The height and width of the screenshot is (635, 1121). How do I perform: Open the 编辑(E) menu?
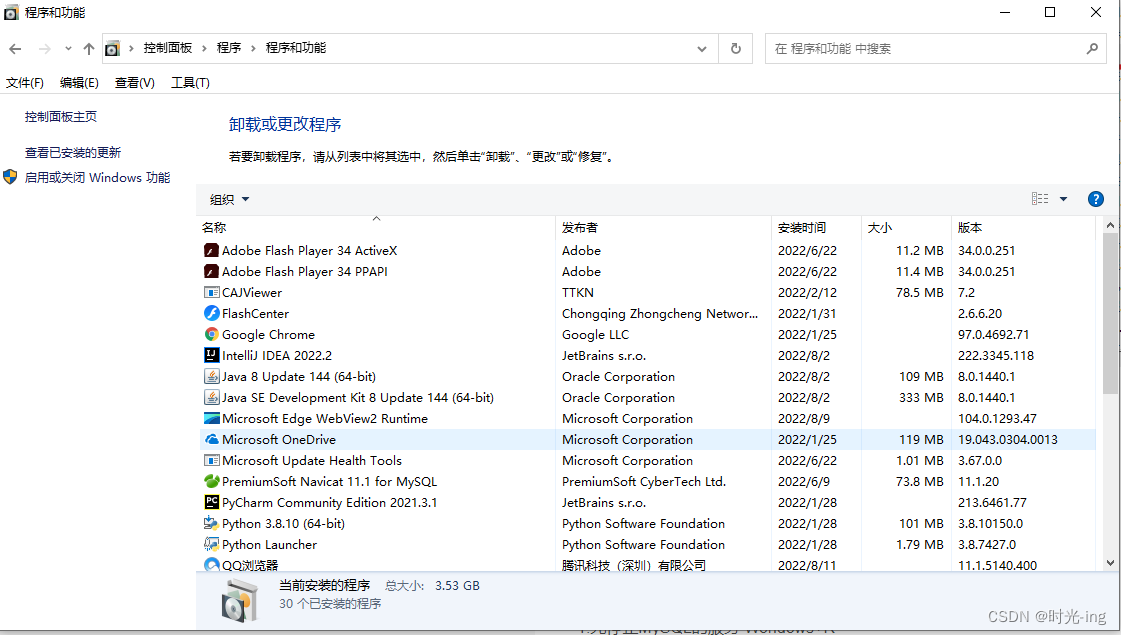point(79,83)
